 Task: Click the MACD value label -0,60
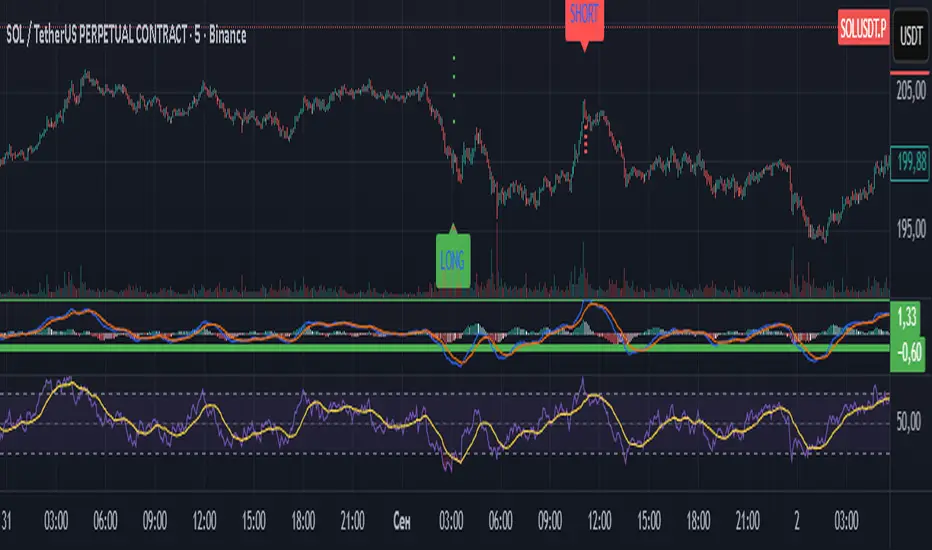tap(909, 353)
